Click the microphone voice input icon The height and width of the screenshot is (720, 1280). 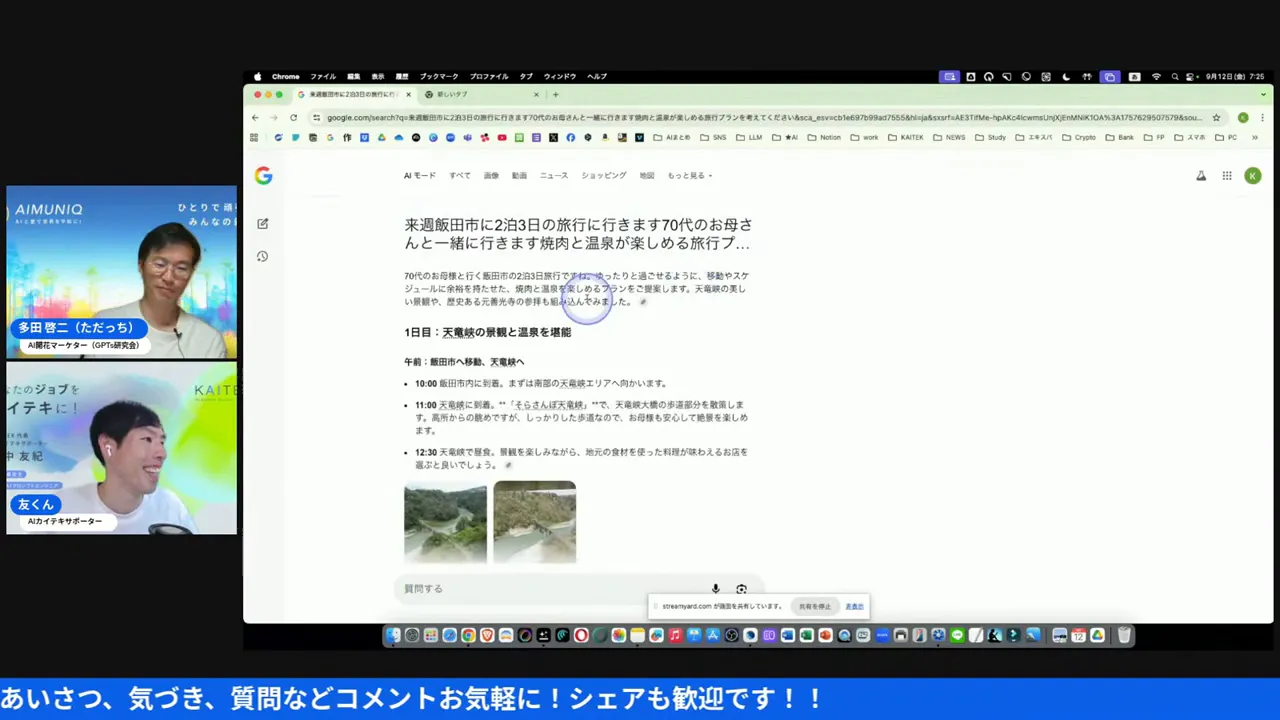(715, 589)
